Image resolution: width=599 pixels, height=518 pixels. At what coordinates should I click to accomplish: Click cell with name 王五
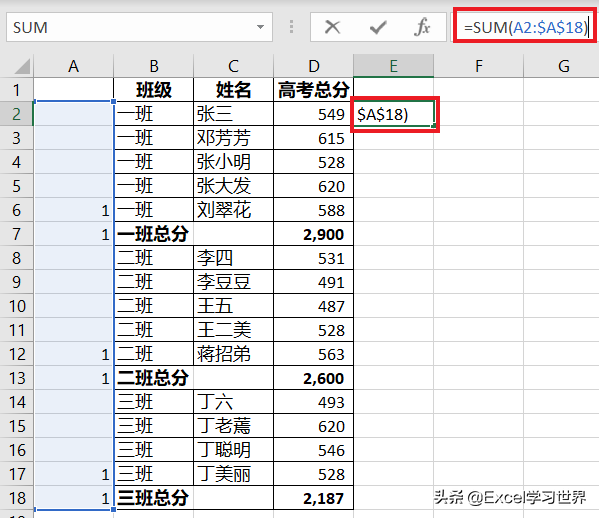(233, 306)
